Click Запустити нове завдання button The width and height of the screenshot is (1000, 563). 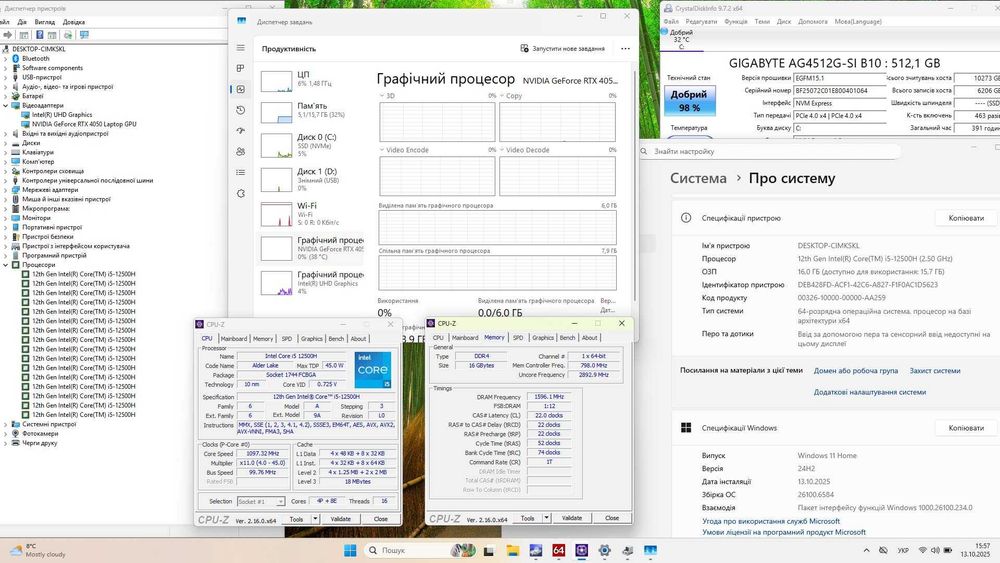pyautogui.click(x=562, y=48)
